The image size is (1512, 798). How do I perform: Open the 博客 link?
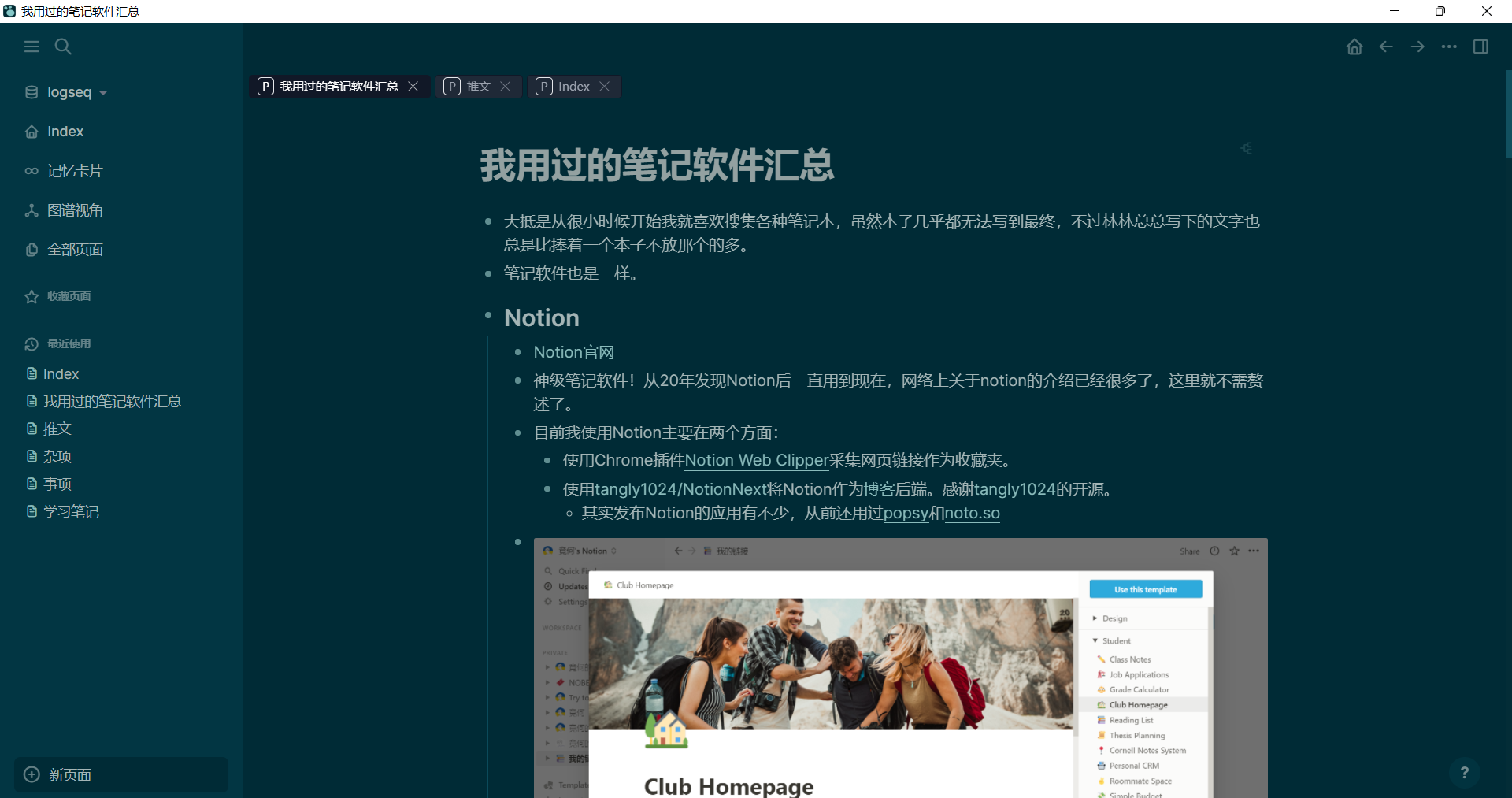point(879,489)
